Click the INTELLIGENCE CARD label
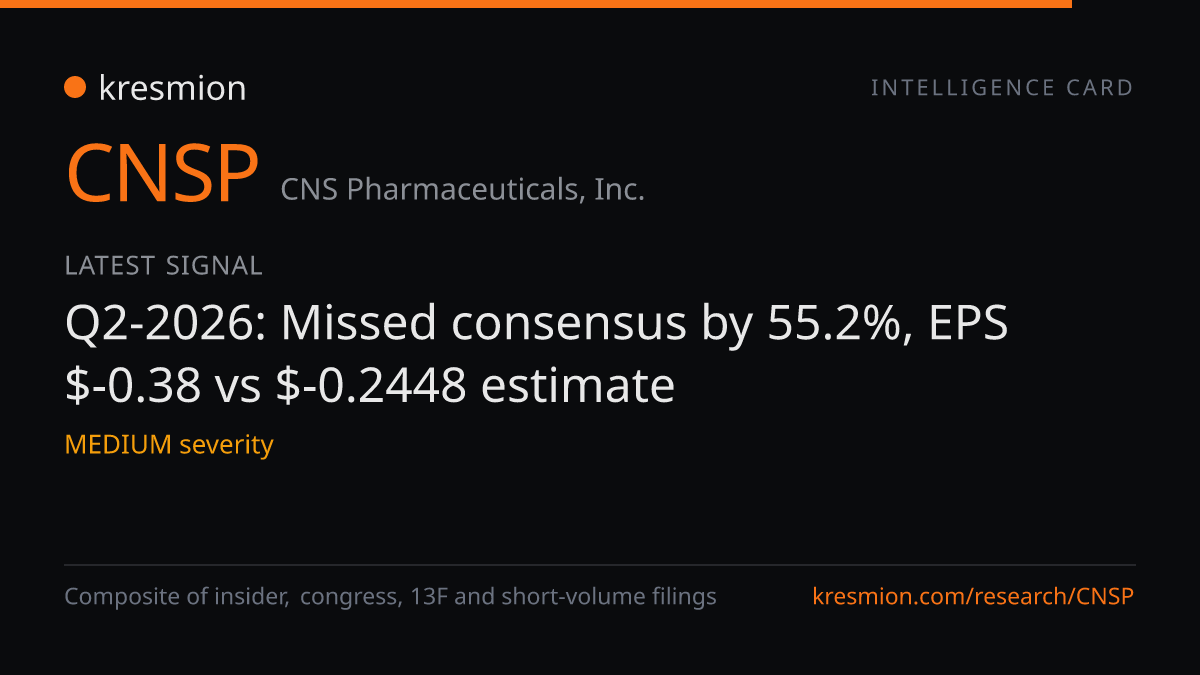The height and width of the screenshot is (675, 1200). [1002, 88]
